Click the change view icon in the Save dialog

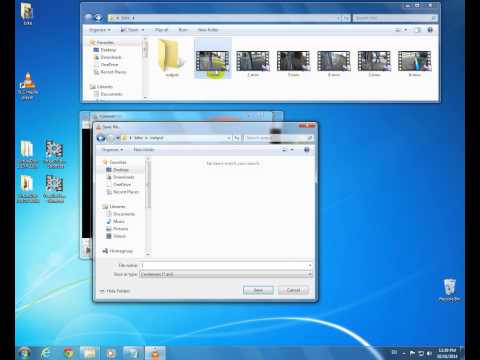point(285,150)
